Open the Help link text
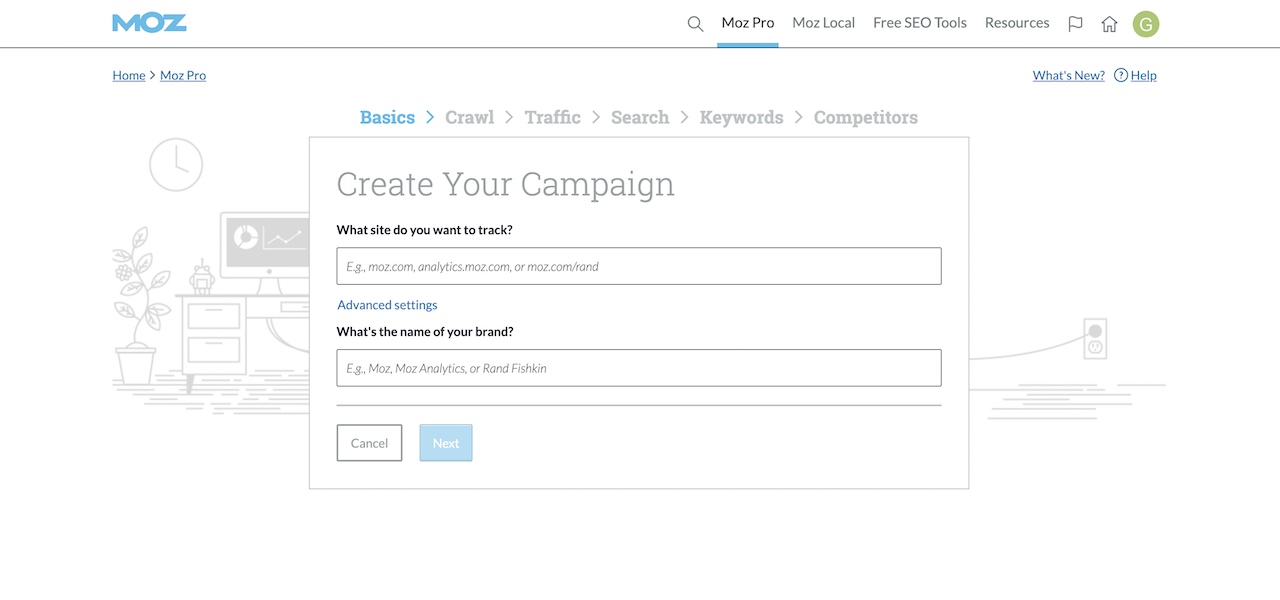Screen dimensions: 1280x600 [x=1144, y=75]
